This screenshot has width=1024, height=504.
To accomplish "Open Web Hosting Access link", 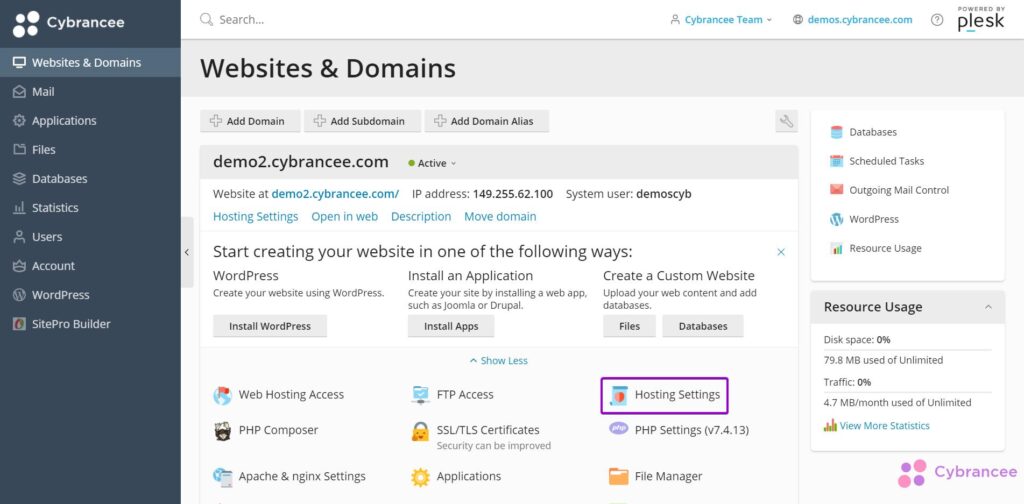I will (291, 394).
